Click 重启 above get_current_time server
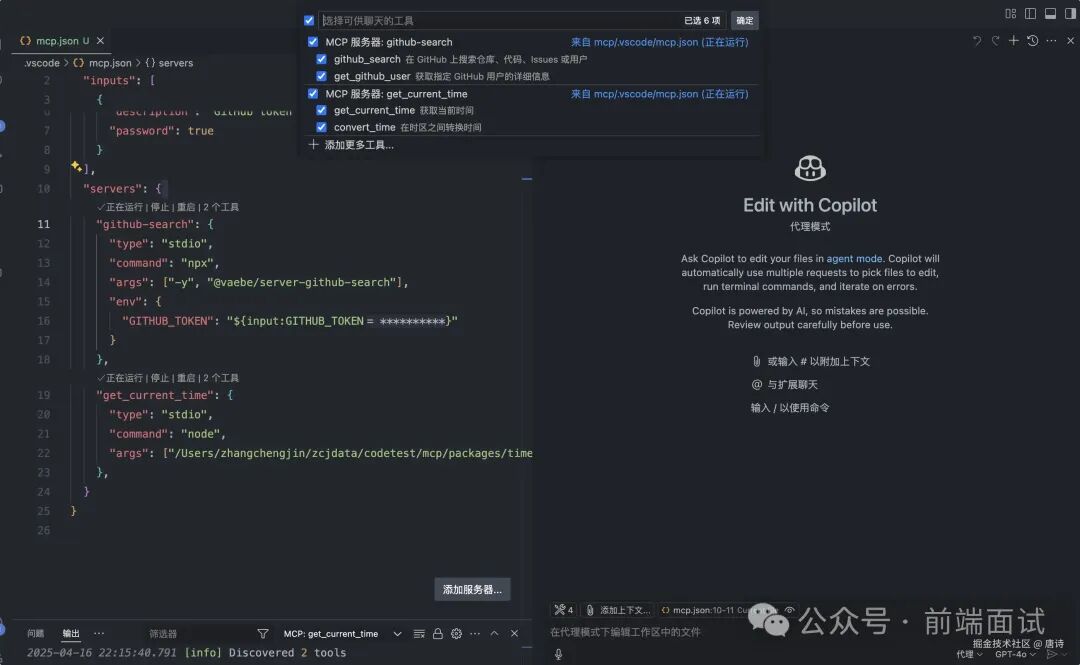The height and width of the screenshot is (665, 1080). (x=186, y=378)
